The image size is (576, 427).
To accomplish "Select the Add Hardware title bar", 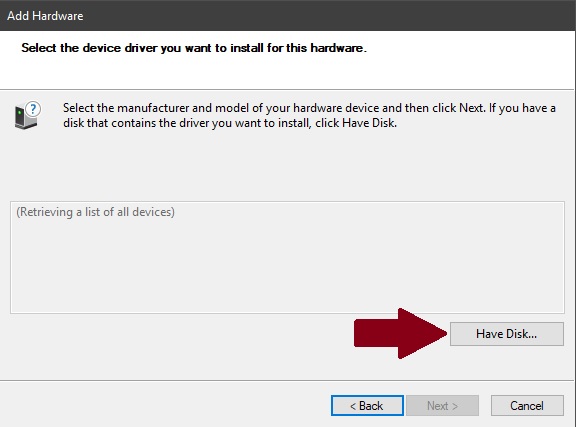I will click(x=288, y=15).
